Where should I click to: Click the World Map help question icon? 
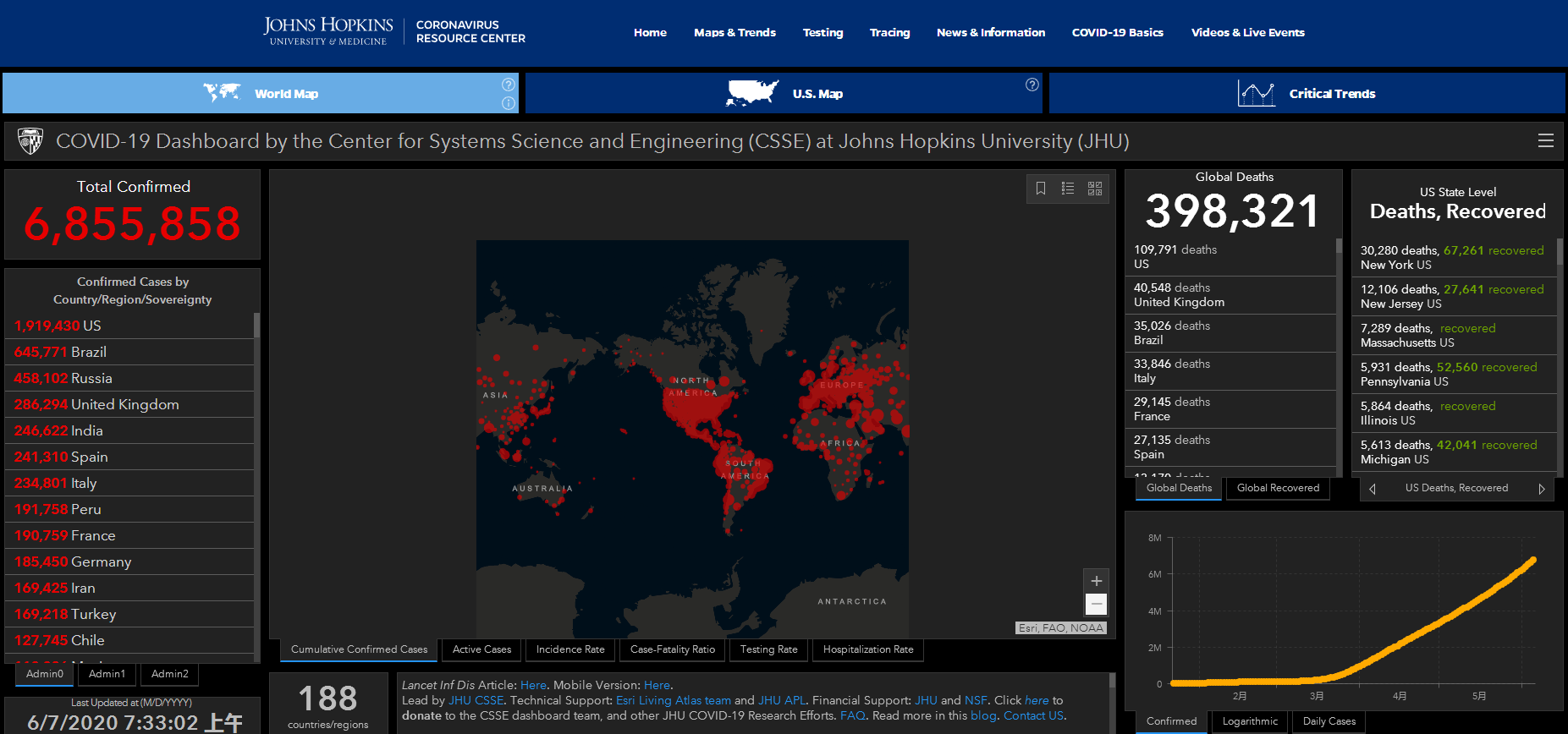point(509,85)
